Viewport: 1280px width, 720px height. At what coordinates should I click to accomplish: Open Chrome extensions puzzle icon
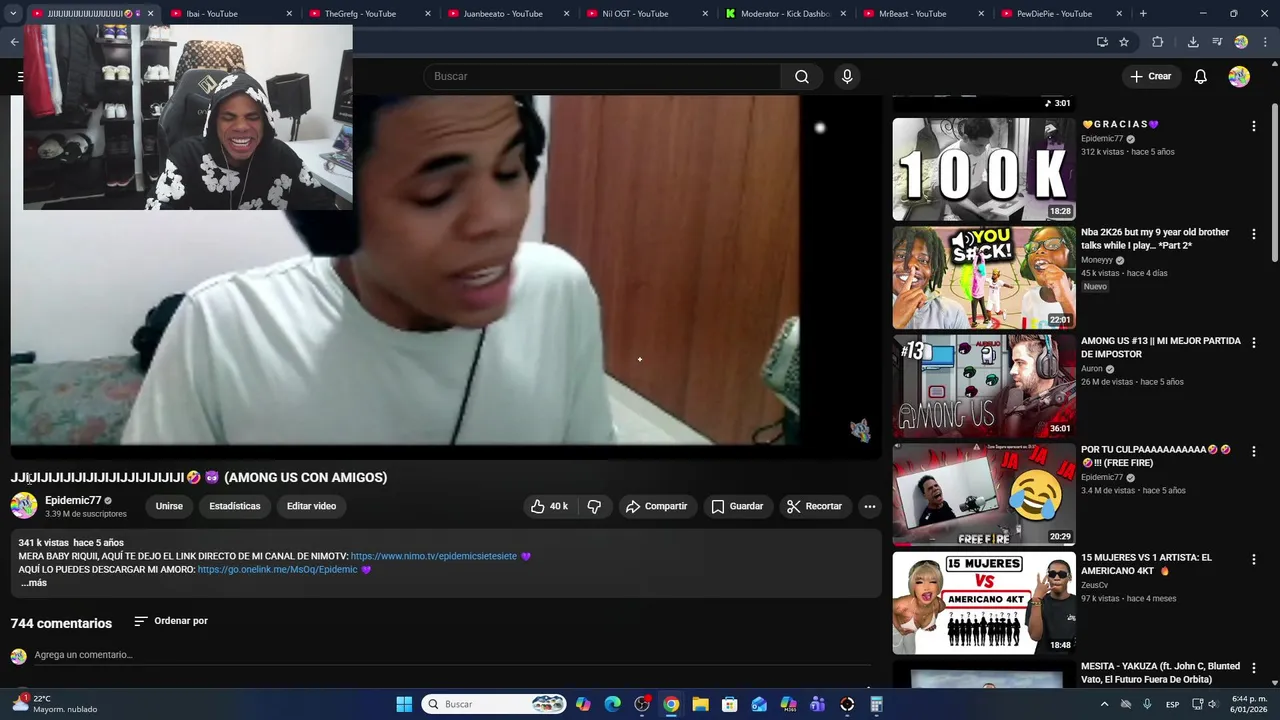point(1158,42)
